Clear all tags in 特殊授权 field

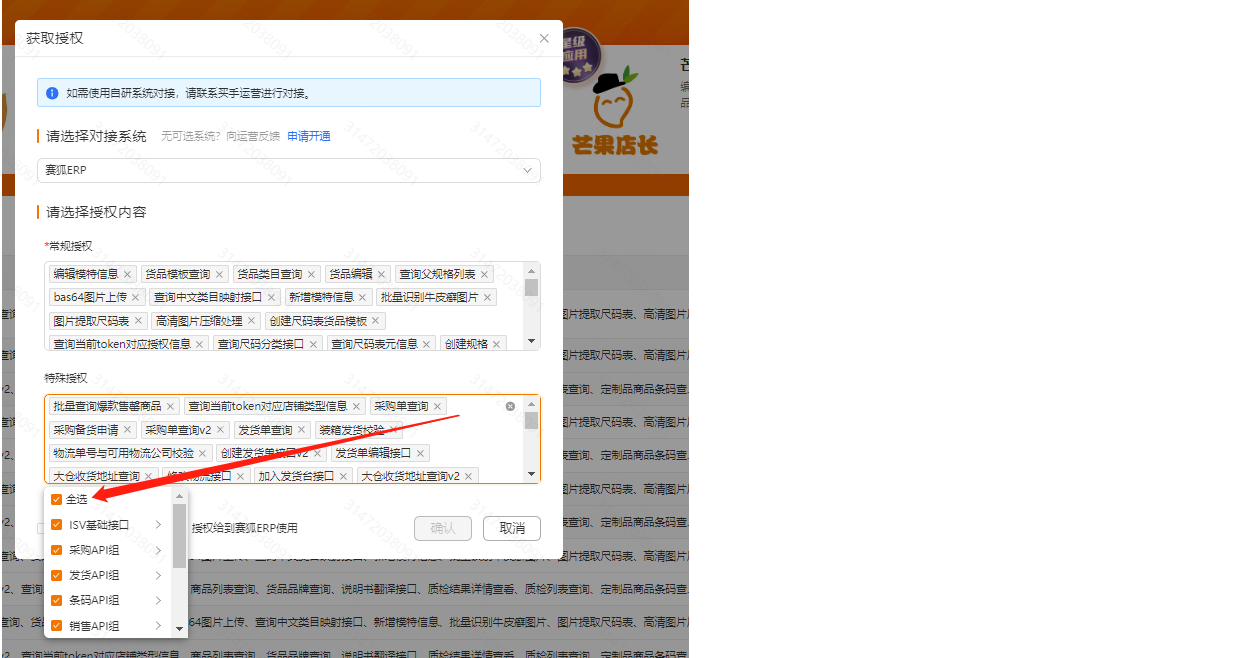point(510,406)
